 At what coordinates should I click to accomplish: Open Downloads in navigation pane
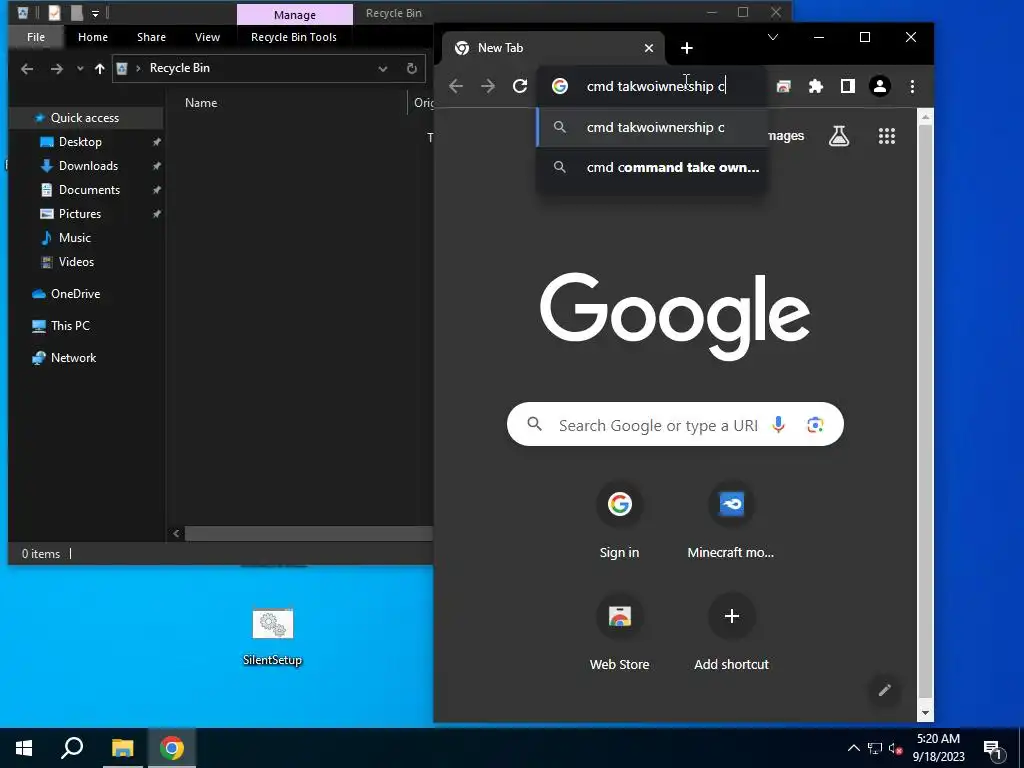[x=86, y=166]
